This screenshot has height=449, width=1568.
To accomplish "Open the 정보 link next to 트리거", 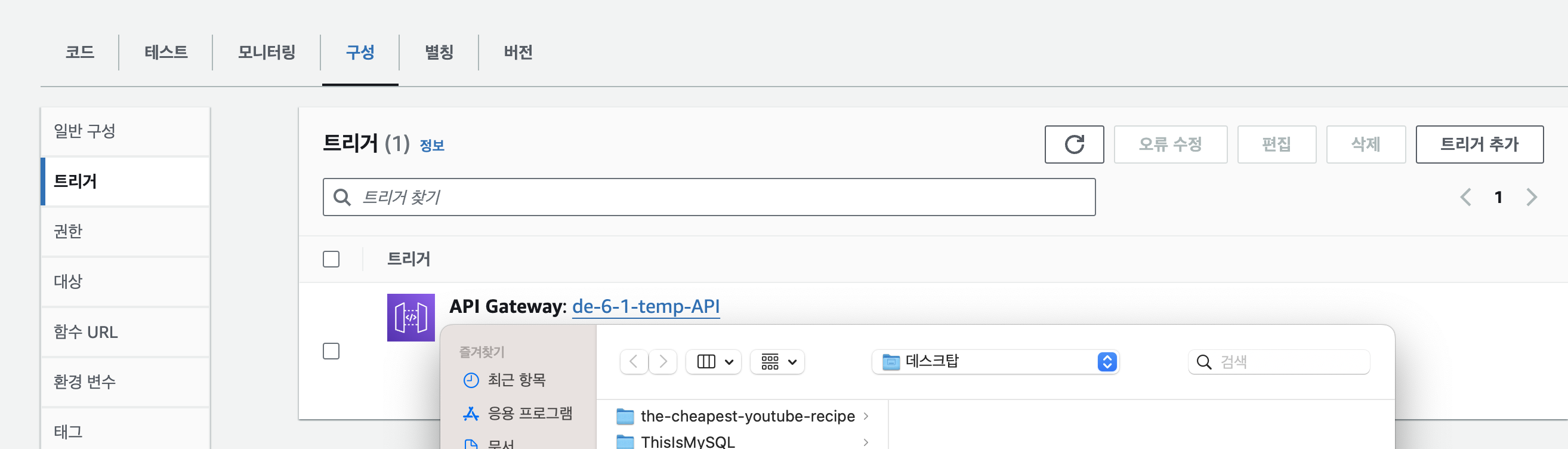I will pyautogui.click(x=432, y=146).
